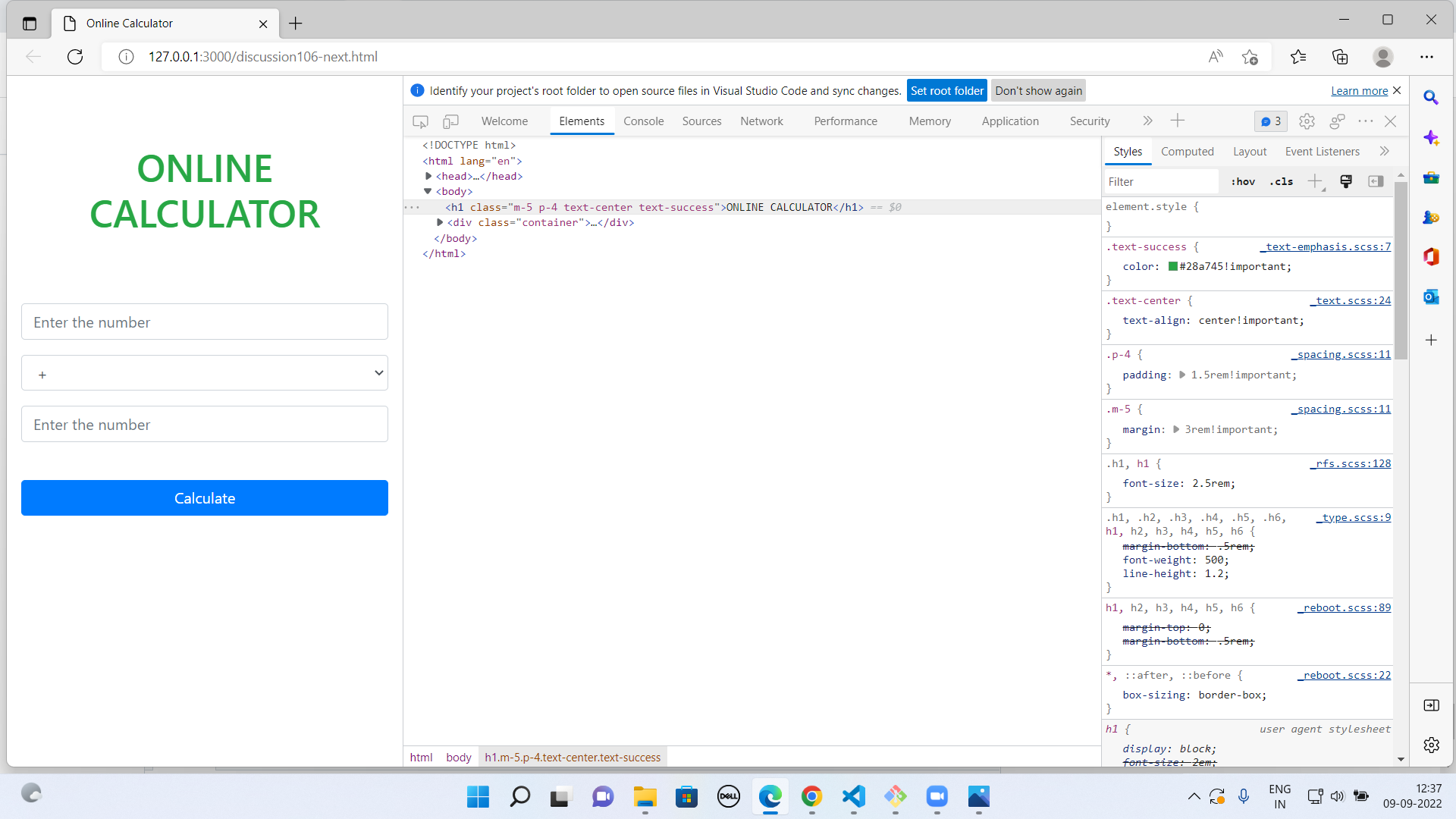Screen dimensions: 1456x819
Task: Click Set root folder button
Action: [x=947, y=90]
